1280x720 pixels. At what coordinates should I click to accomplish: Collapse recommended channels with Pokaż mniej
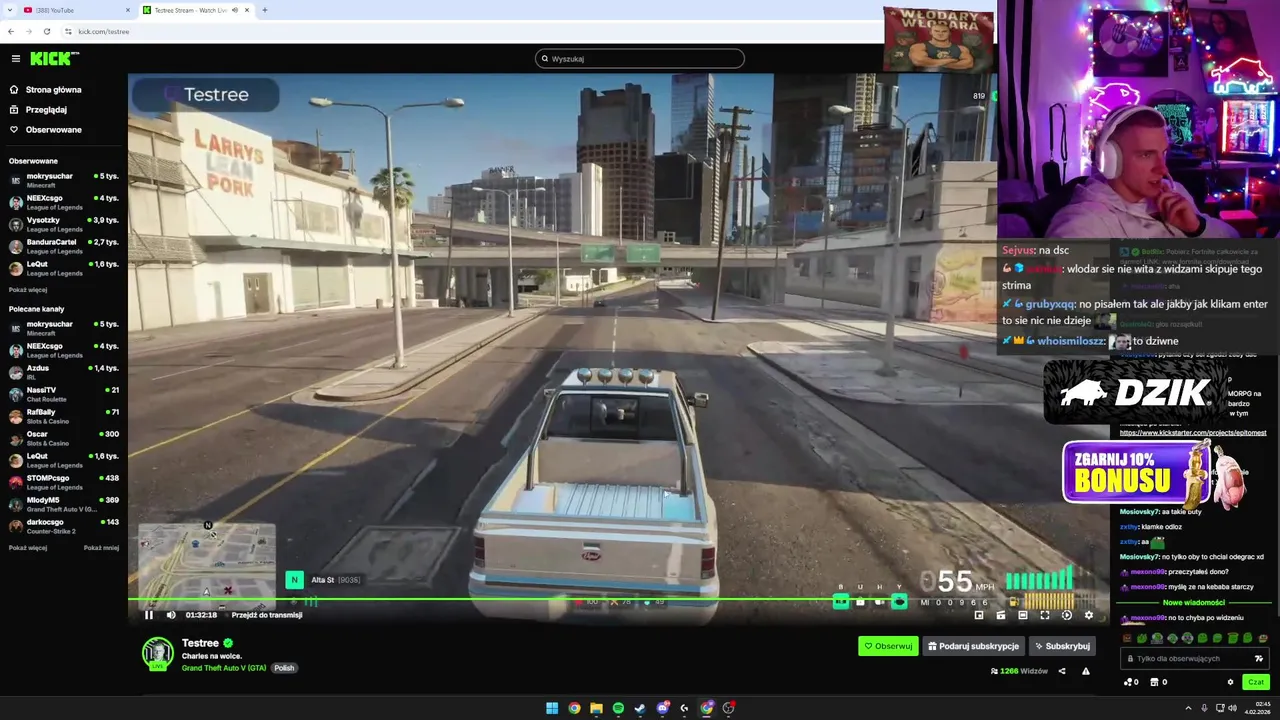101,548
